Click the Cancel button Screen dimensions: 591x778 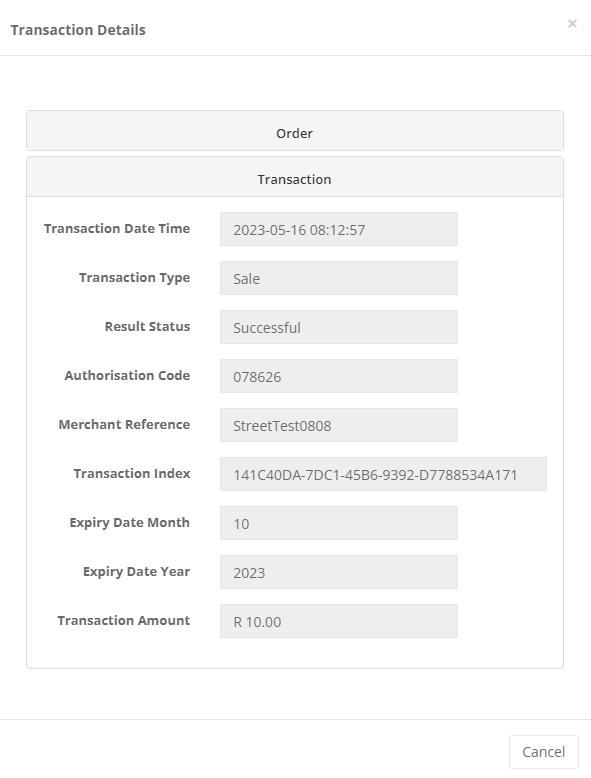(543, 752)
